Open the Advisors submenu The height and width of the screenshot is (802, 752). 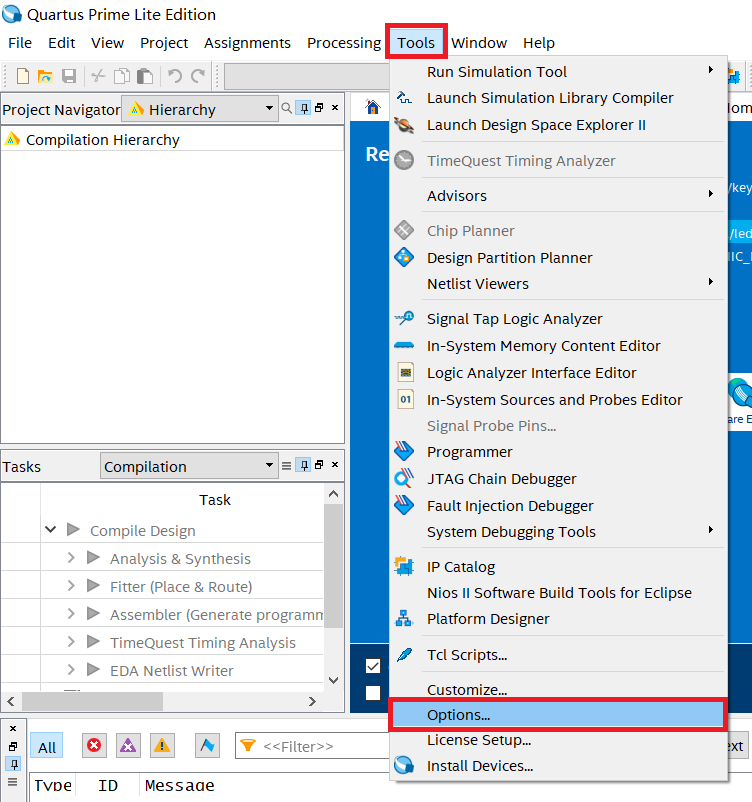559,195
